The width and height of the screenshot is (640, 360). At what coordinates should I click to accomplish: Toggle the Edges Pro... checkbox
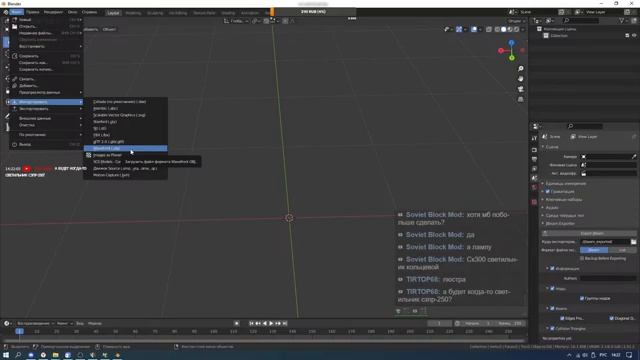pyautogui.click(x=562, y=318)
